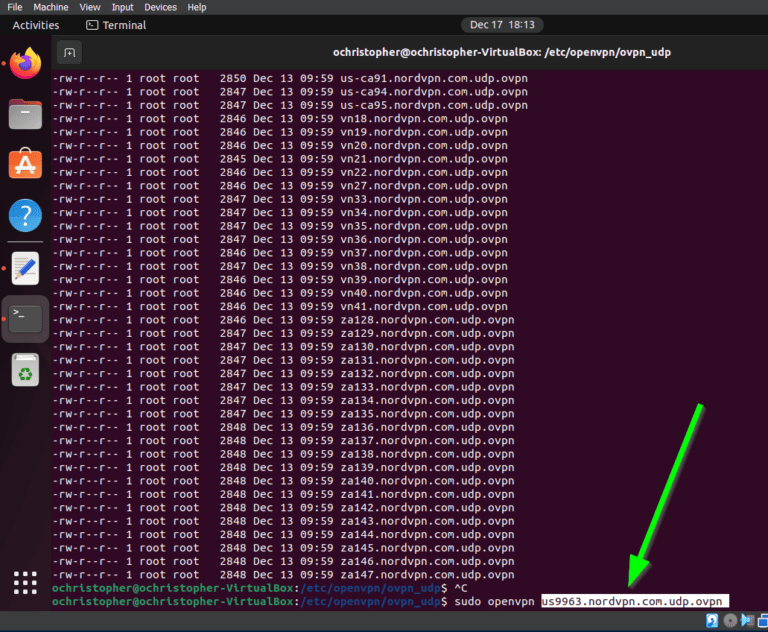Click the Activities button
The image size is (768, 632).
point(36,25)
